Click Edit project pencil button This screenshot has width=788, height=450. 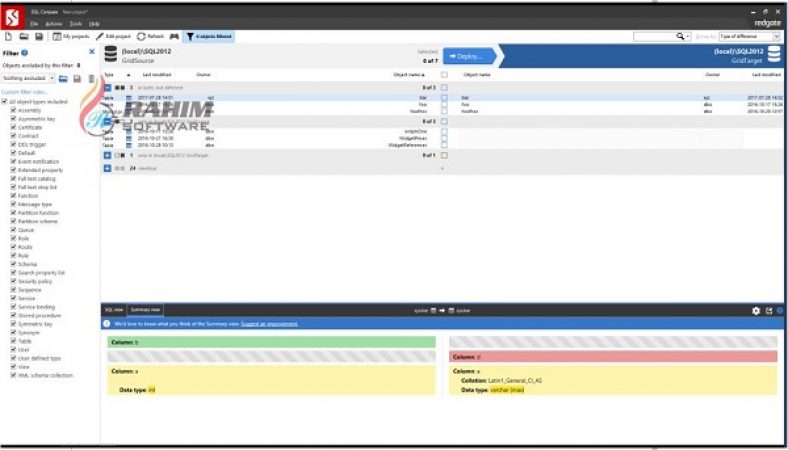113,37
